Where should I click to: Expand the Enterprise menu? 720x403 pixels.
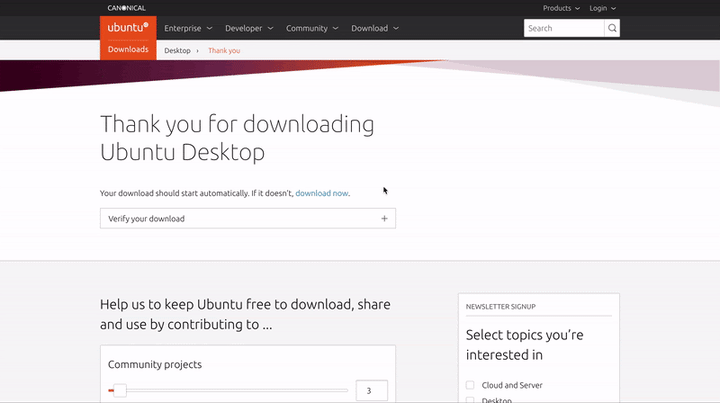(x=188, y=28)
